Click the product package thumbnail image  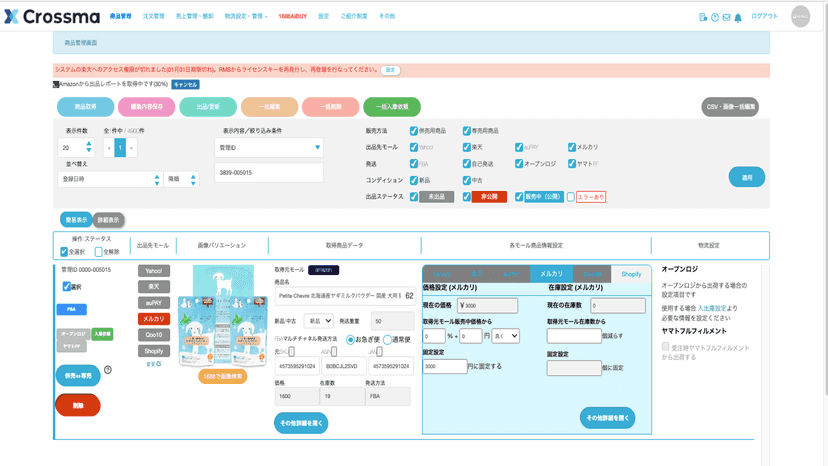pos(223,316)
